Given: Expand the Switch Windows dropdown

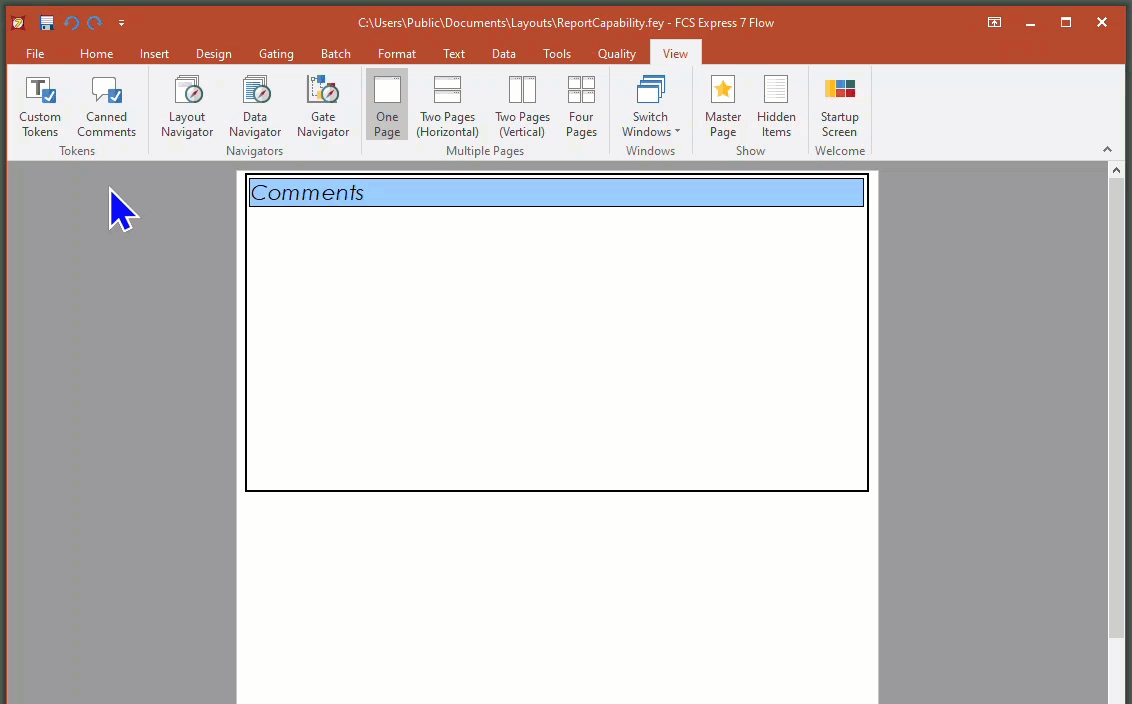Looking at the screenshot, I should (650, 106).
